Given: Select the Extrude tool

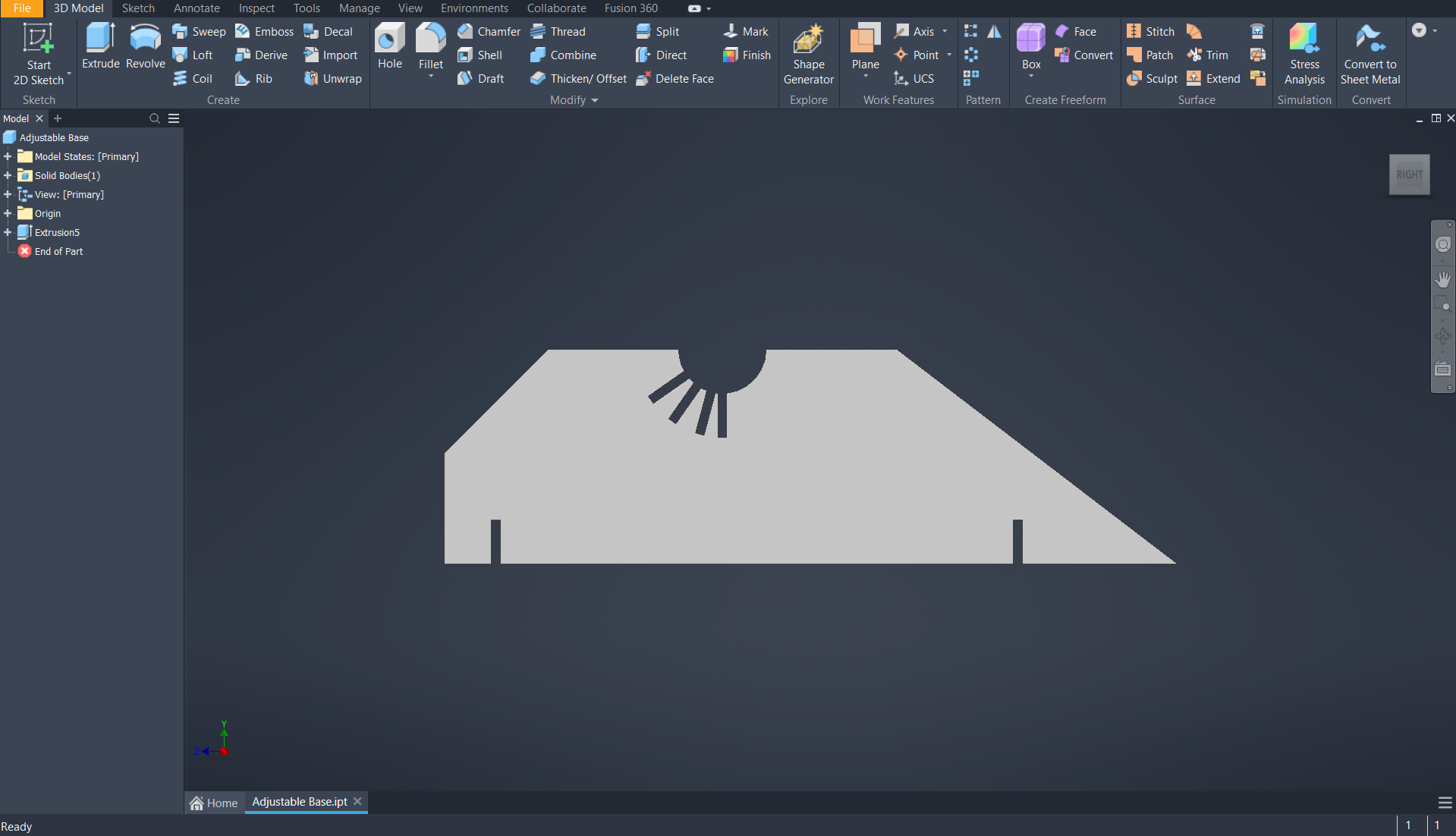Looking at the screenshot, I should point(101,47).
